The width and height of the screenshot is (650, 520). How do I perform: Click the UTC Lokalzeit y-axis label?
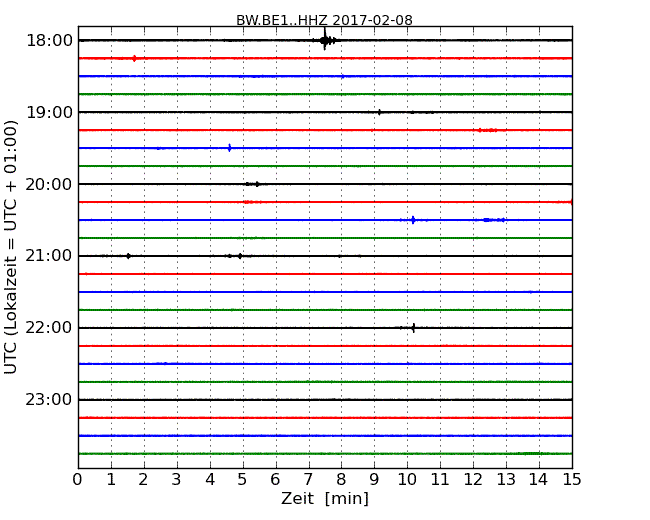(11, 247)
